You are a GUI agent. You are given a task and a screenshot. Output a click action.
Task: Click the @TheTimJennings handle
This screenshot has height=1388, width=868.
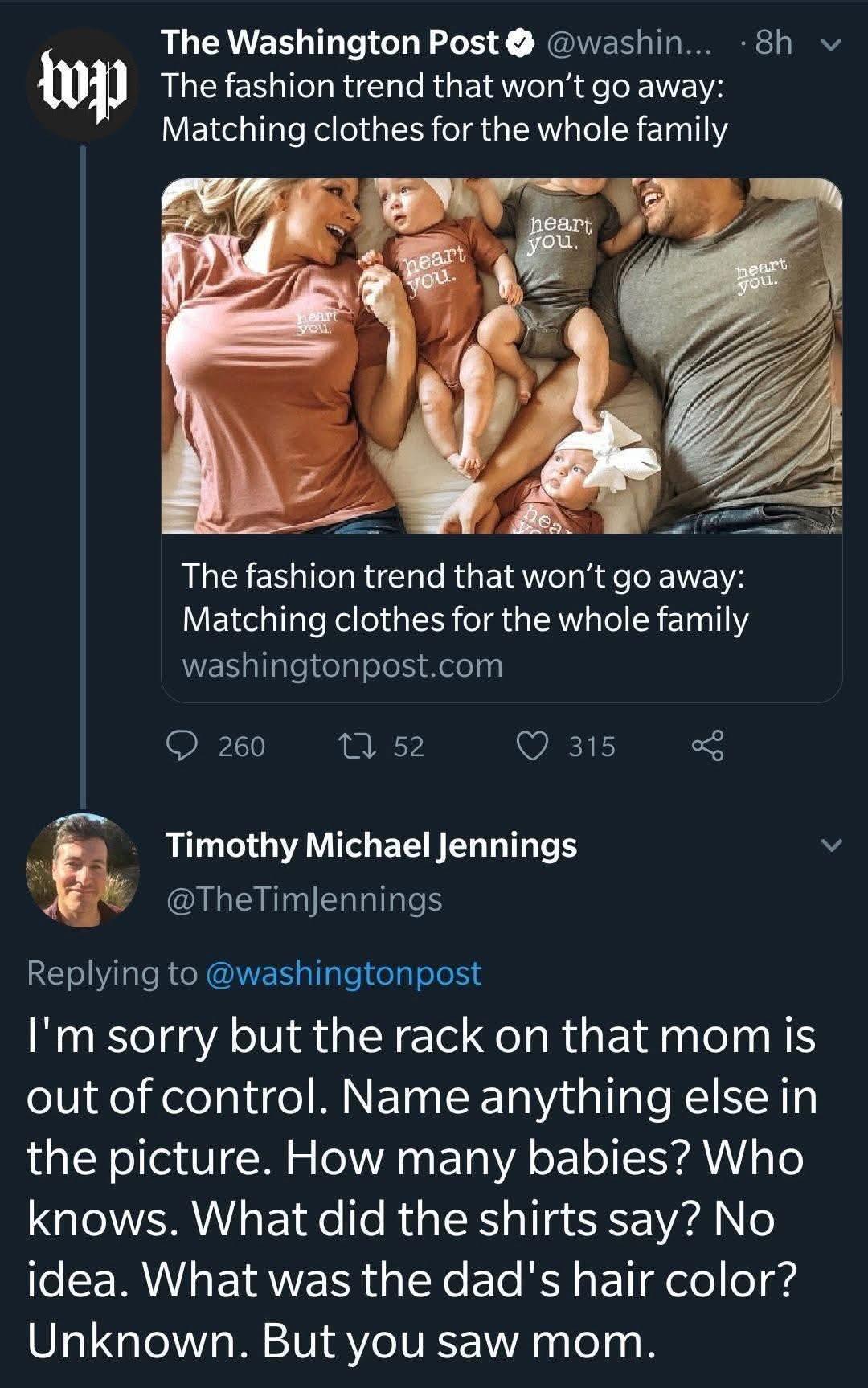point(304,899)
